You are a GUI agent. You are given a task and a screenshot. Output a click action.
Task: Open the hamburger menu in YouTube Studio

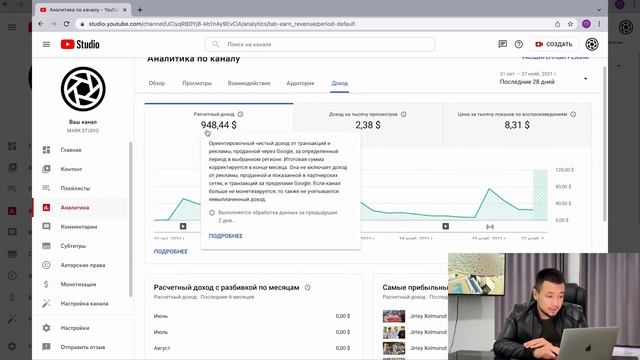46,44
